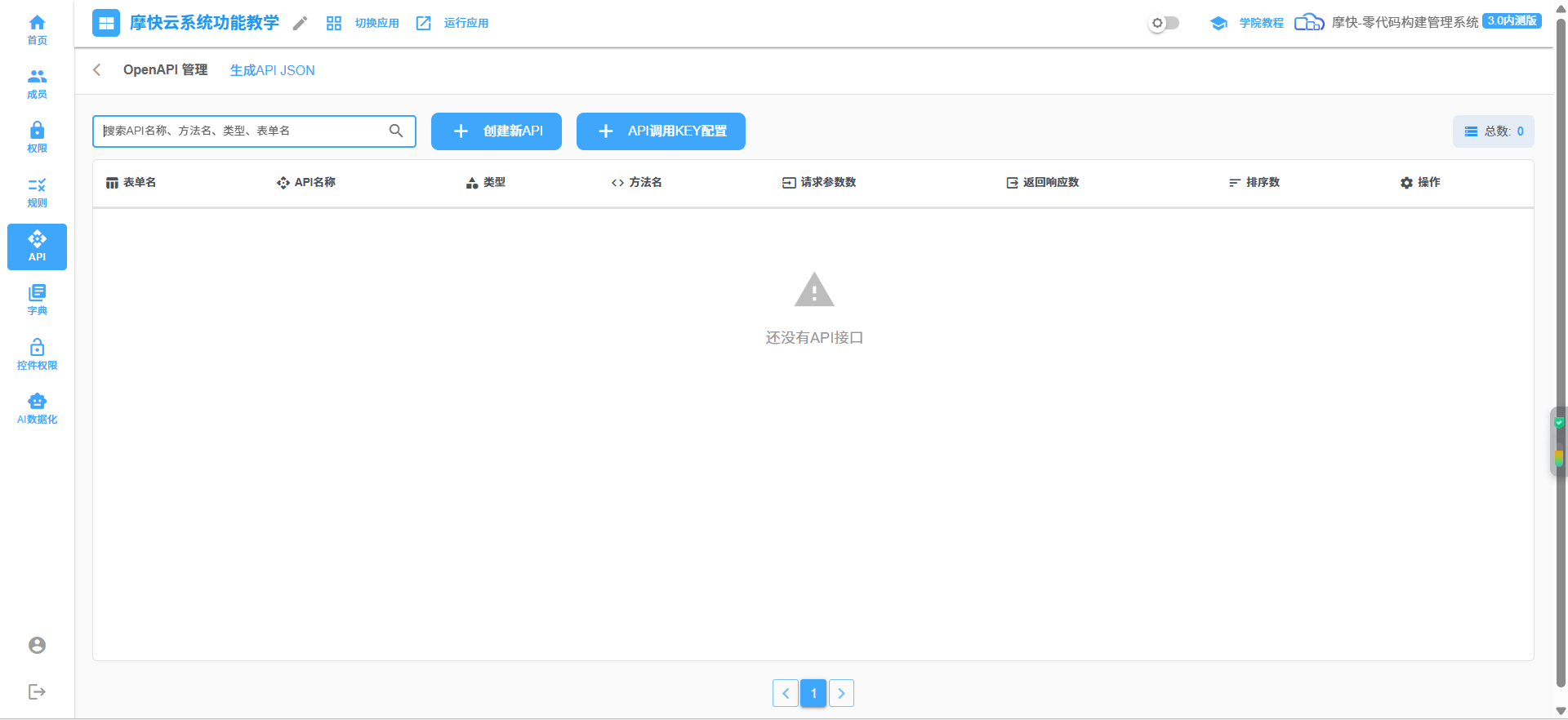The image size is (1568, 720).
Task: Click the 请求参数数 column header
Action: pos(819,183)
